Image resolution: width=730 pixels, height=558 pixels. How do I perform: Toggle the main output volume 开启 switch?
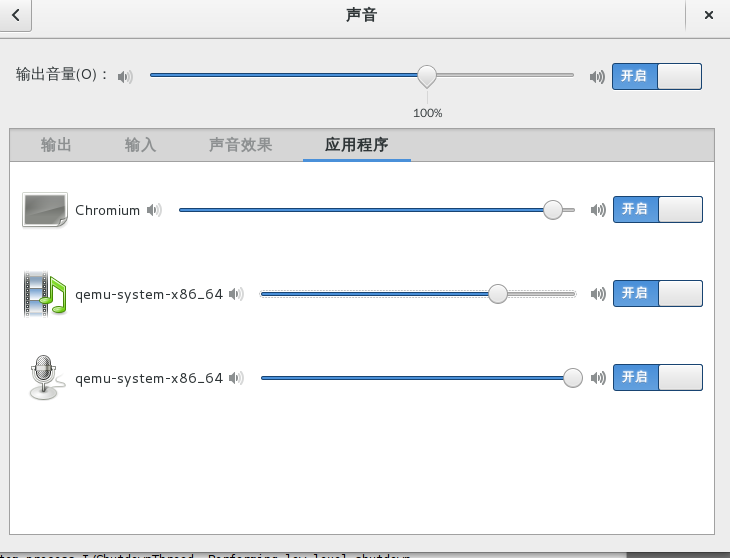(x=657, y=76)
